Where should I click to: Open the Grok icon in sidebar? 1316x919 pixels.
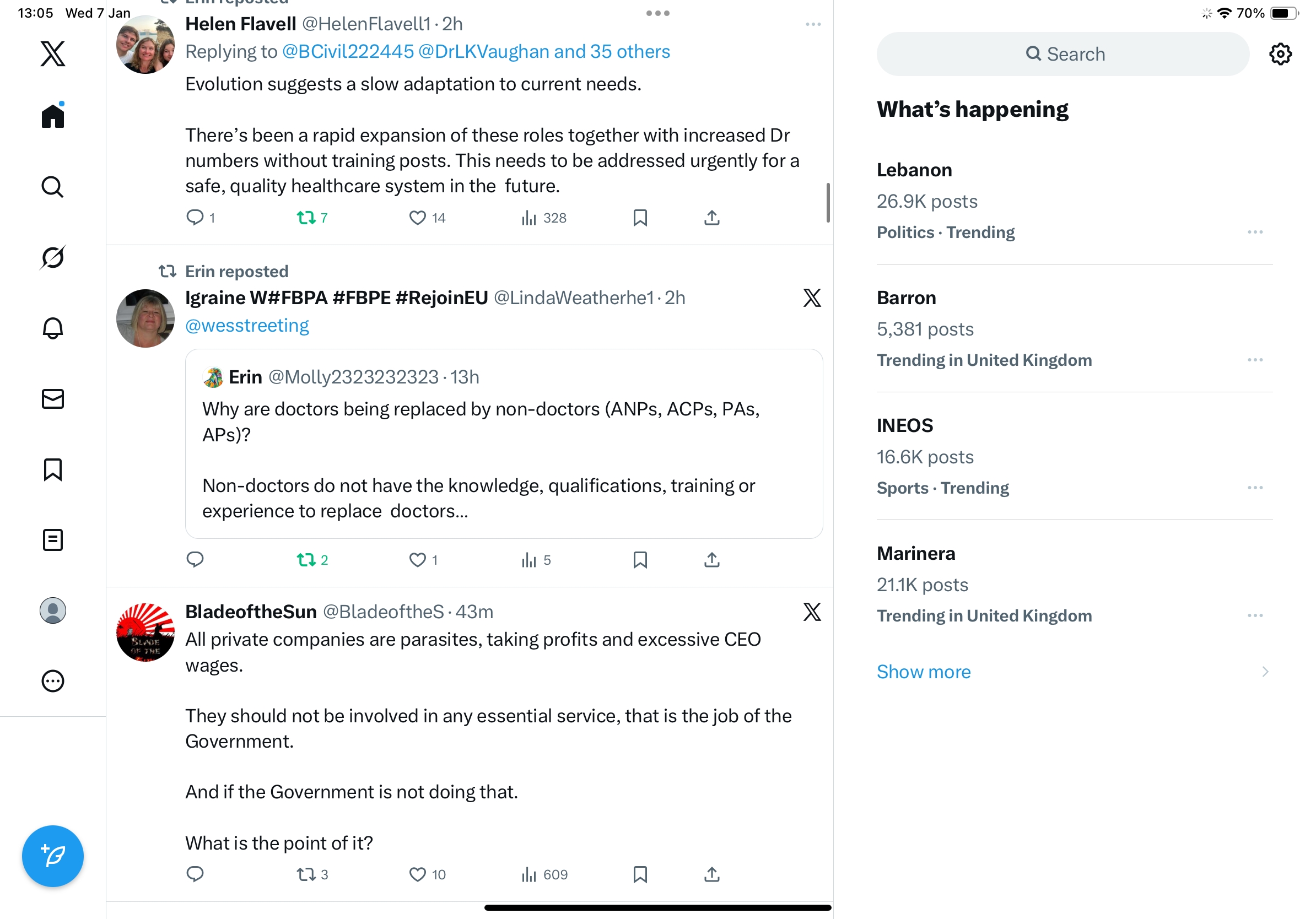pos(53,257)
